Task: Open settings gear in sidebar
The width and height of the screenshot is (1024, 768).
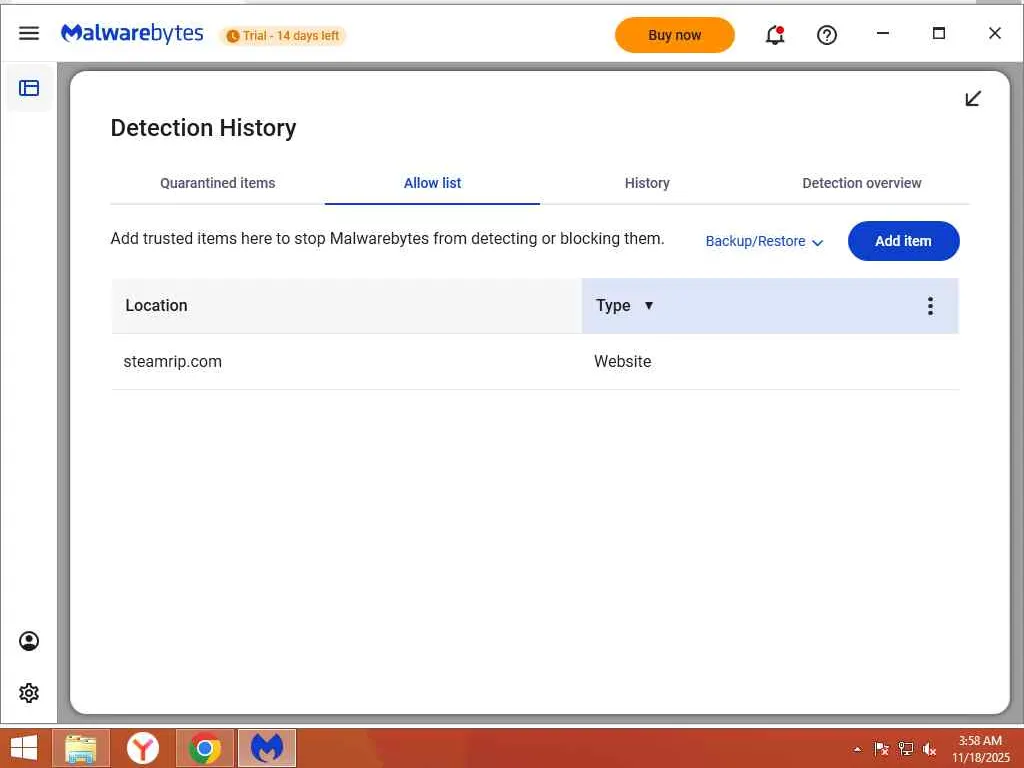Action: 29,693
